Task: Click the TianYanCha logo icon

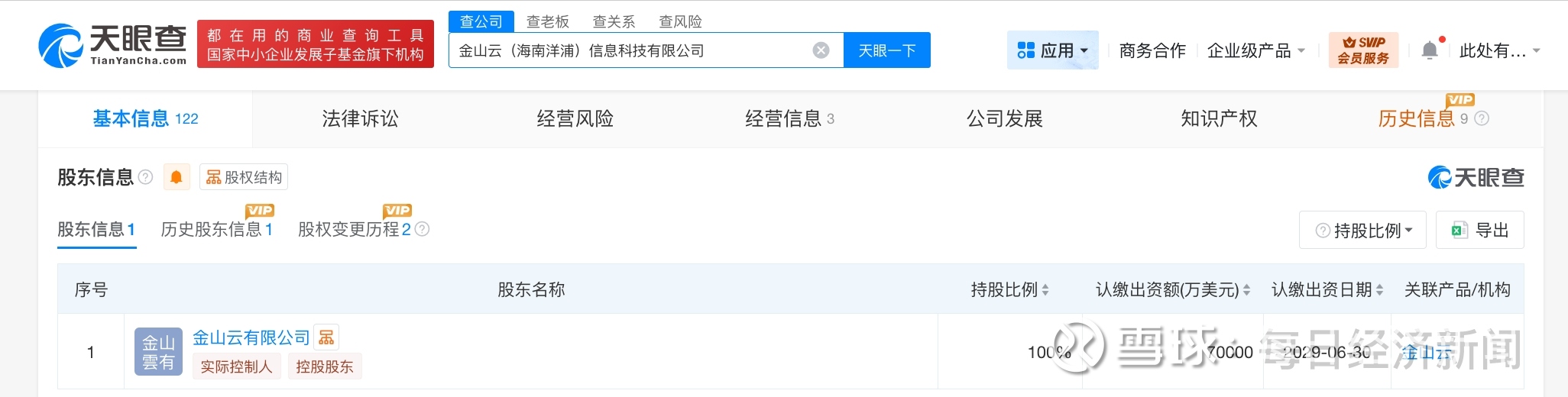Action: tap(60, 46)
